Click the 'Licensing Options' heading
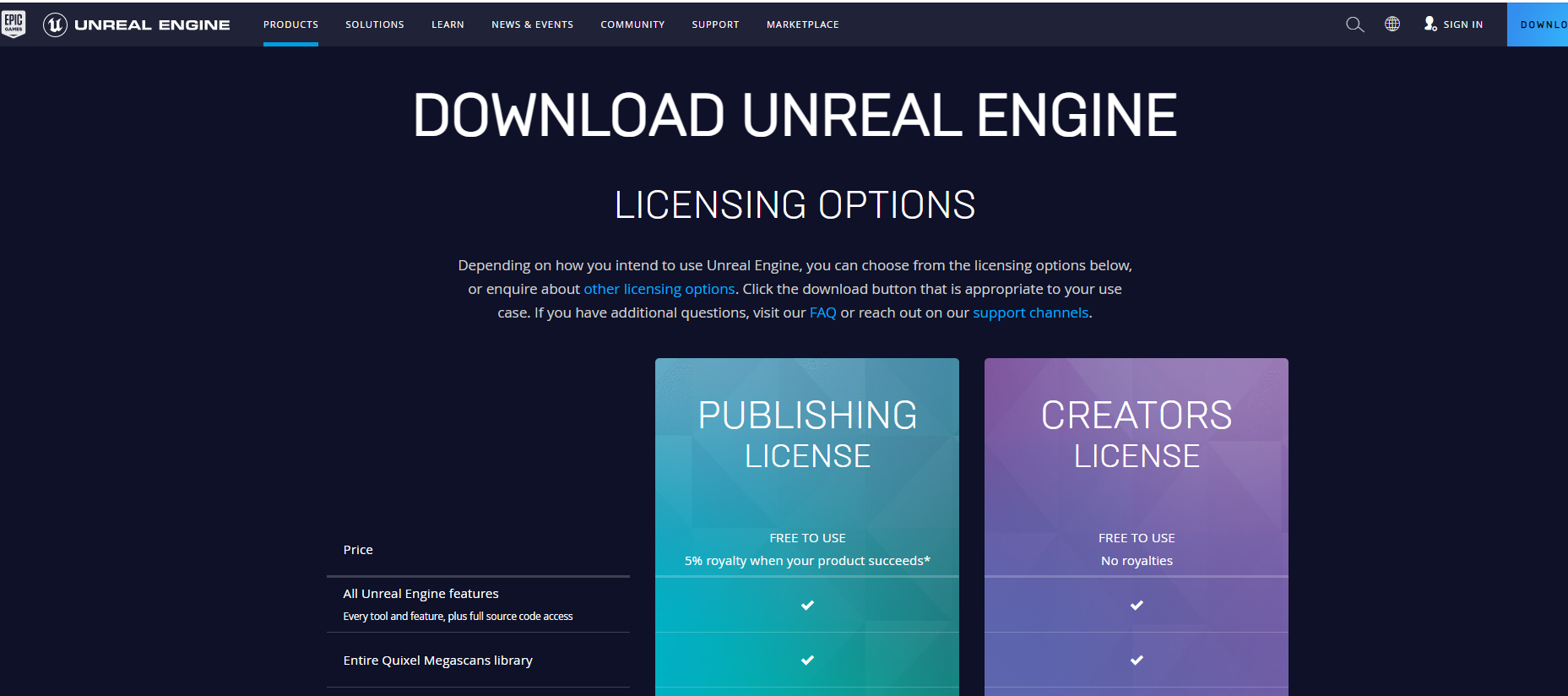 click(x=795, y=205)
